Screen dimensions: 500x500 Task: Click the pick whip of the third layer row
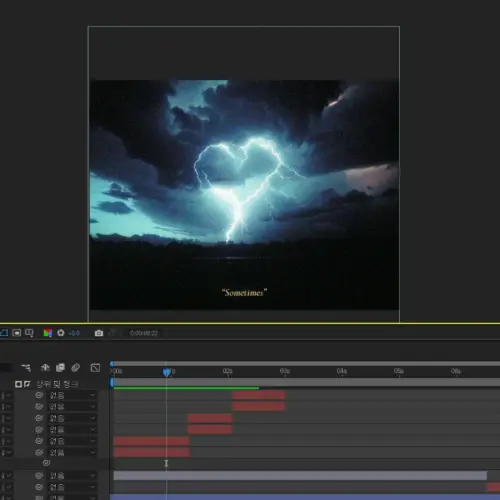39,418
